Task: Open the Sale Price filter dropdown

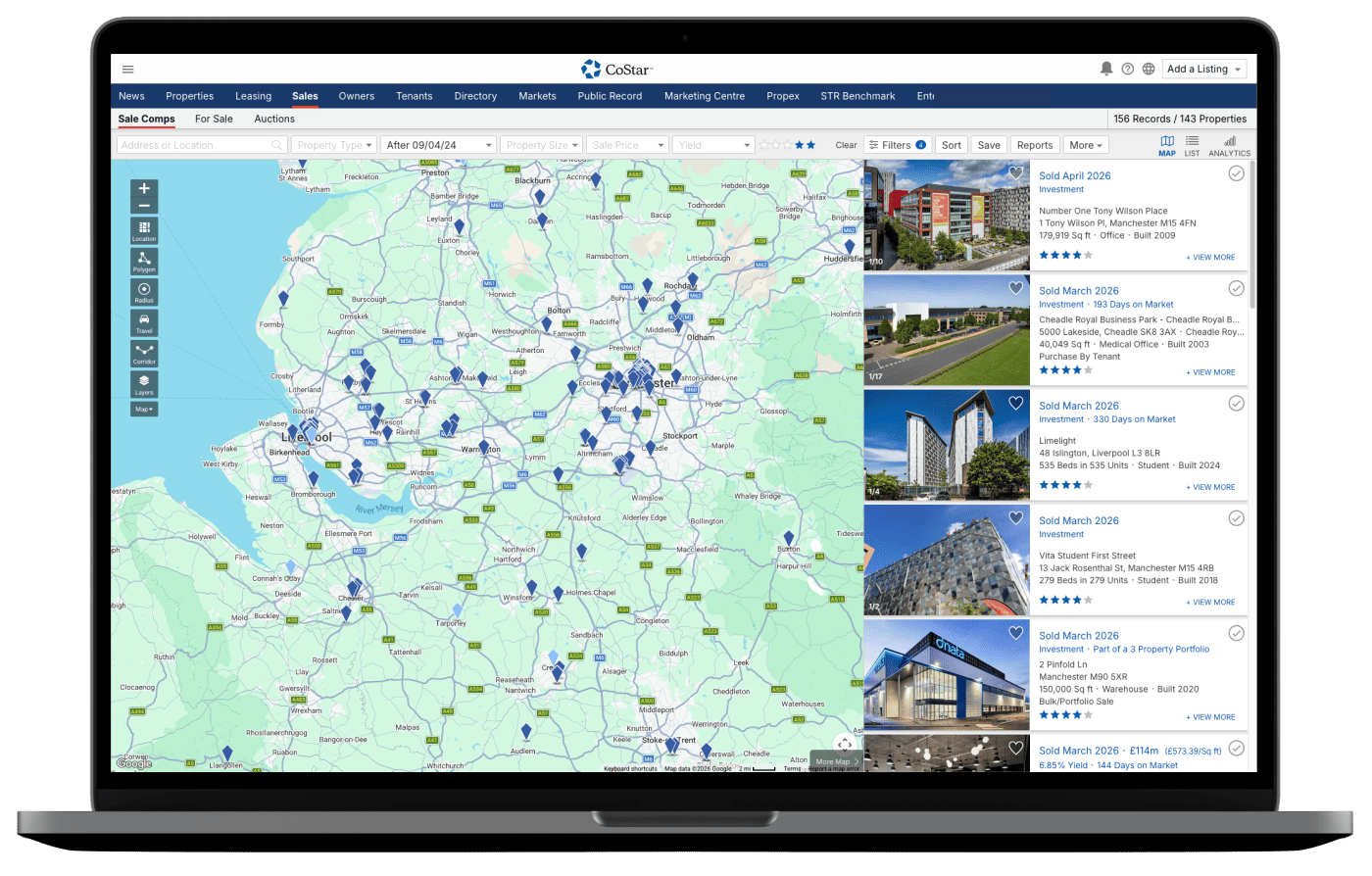Action: tap(627, 145)
